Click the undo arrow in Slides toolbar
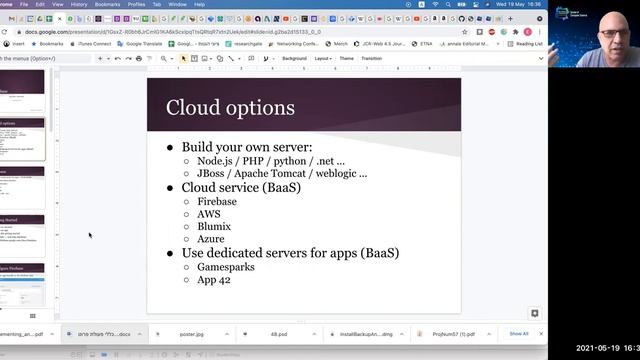The height and width of the screenshot is (360, 640). pos(118,59)
